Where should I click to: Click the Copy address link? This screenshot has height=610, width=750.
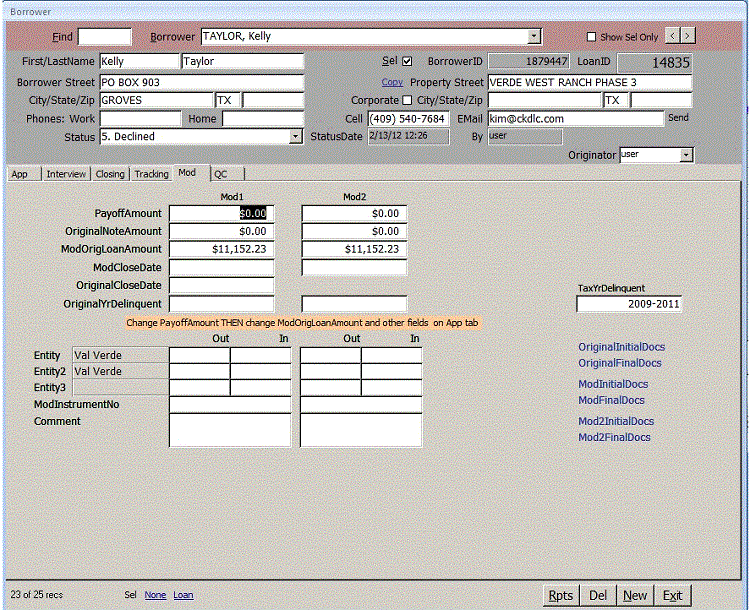pyautogui.click(x=392, y=82)
